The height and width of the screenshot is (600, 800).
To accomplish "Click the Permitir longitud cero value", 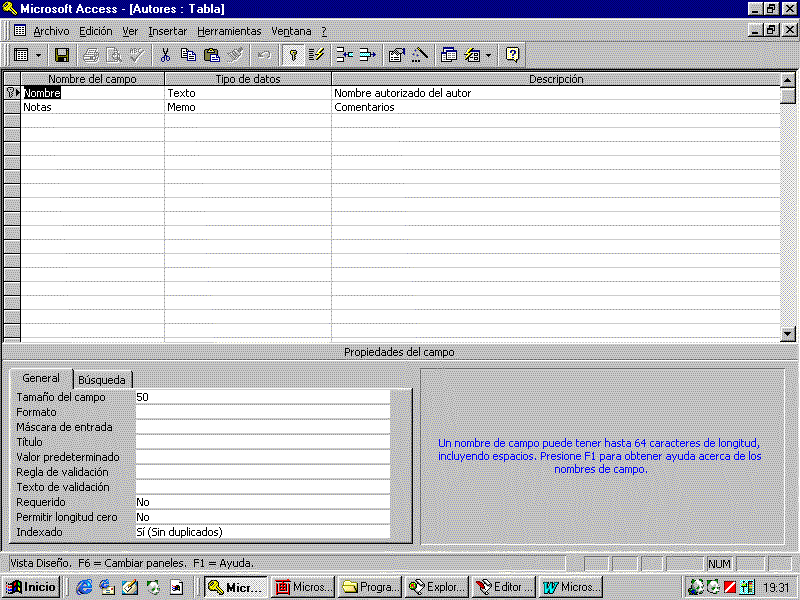I will pyautogui.click(x=263, y=517).
